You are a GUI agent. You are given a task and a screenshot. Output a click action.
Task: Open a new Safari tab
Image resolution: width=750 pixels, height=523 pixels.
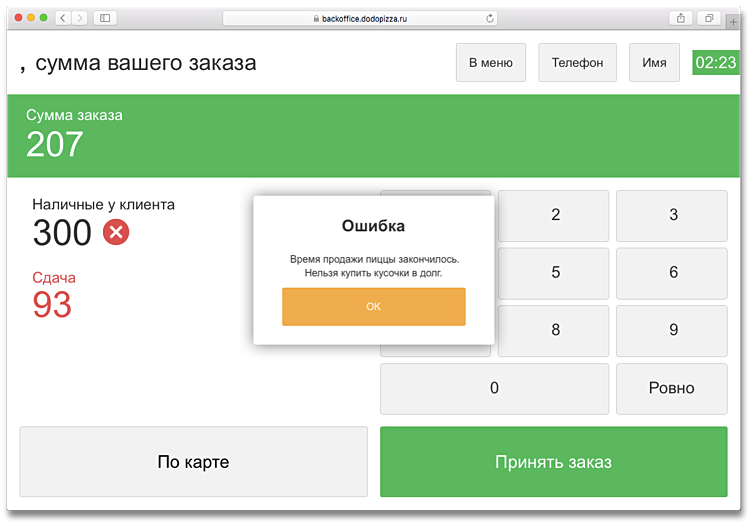[x=733, y=22]
